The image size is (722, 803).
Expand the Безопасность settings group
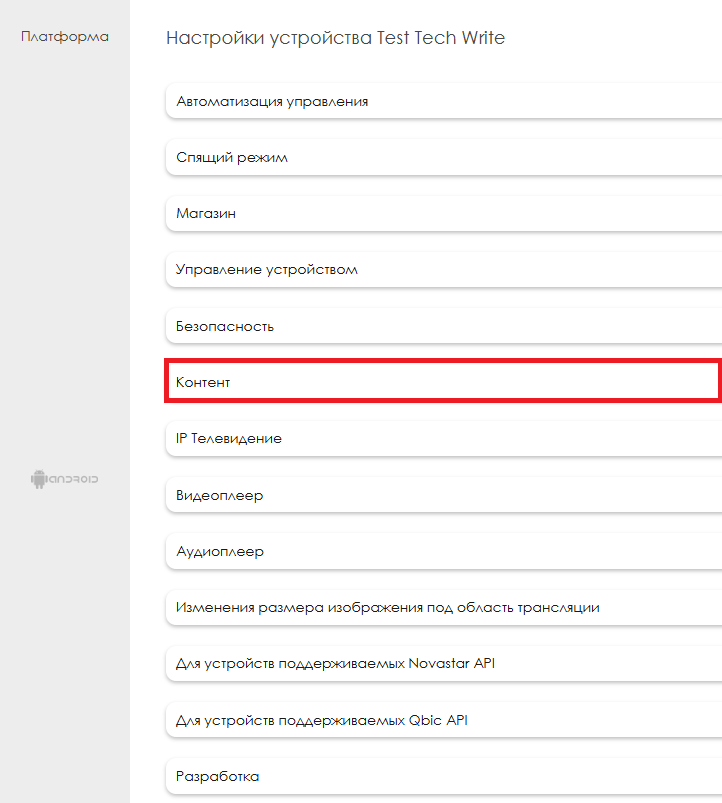(x=225, y=326)
